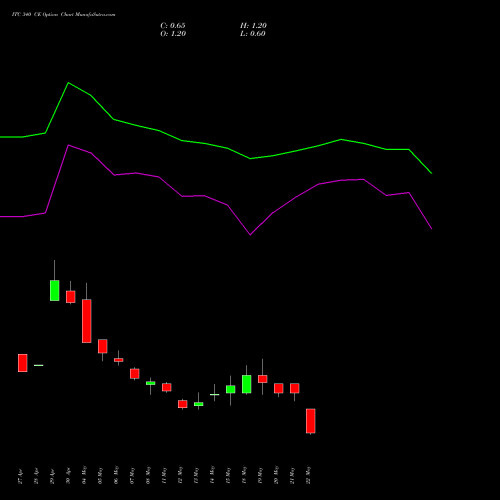Click the red candle for 05 May
The width and height of the screenshot is (500, 500).
[x=103, y=346]
